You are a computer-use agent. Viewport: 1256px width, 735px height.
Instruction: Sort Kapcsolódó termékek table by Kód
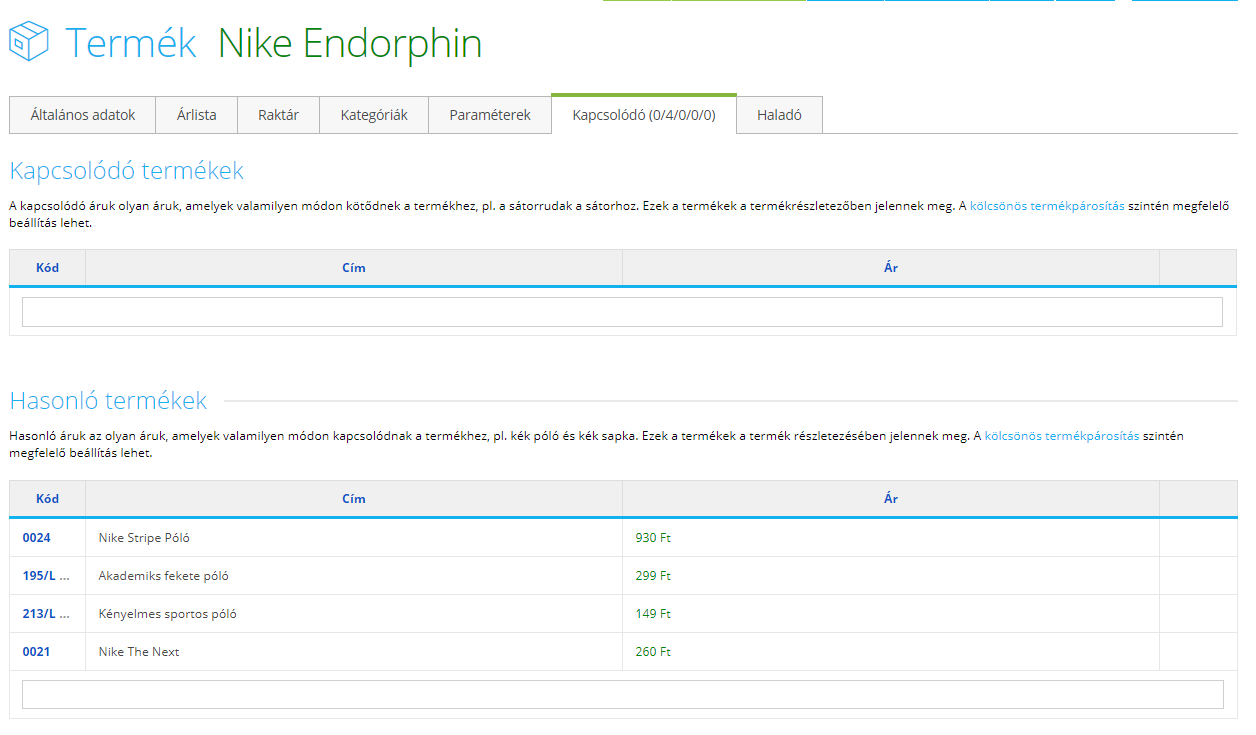click(x=47, y=268)
